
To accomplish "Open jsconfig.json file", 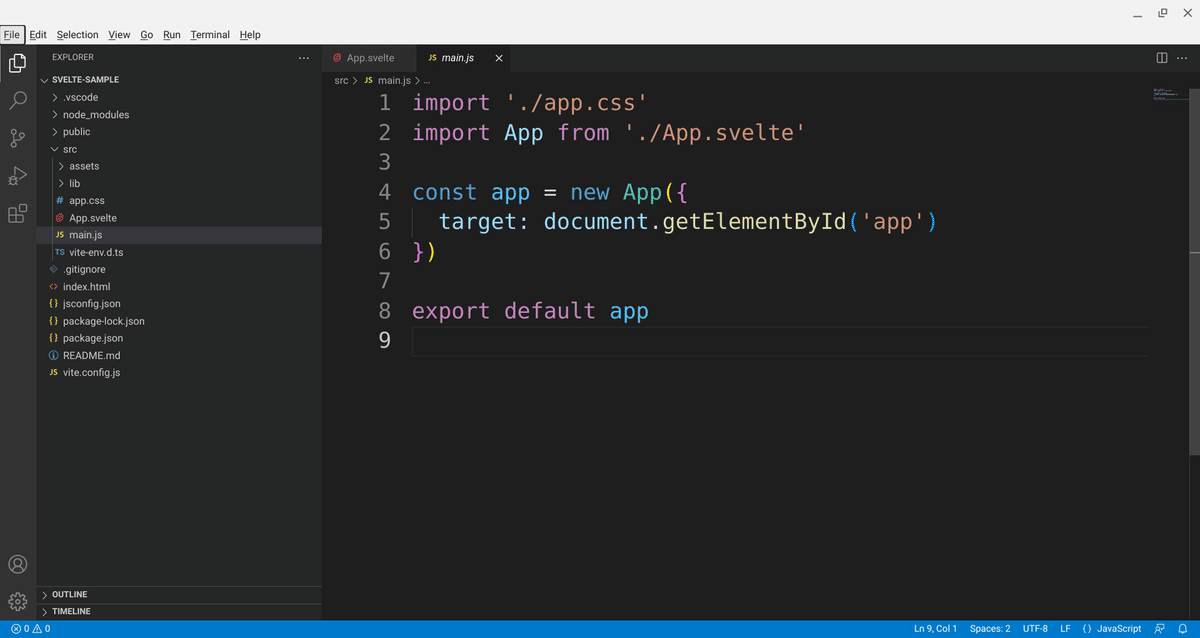I will [179, 303].
